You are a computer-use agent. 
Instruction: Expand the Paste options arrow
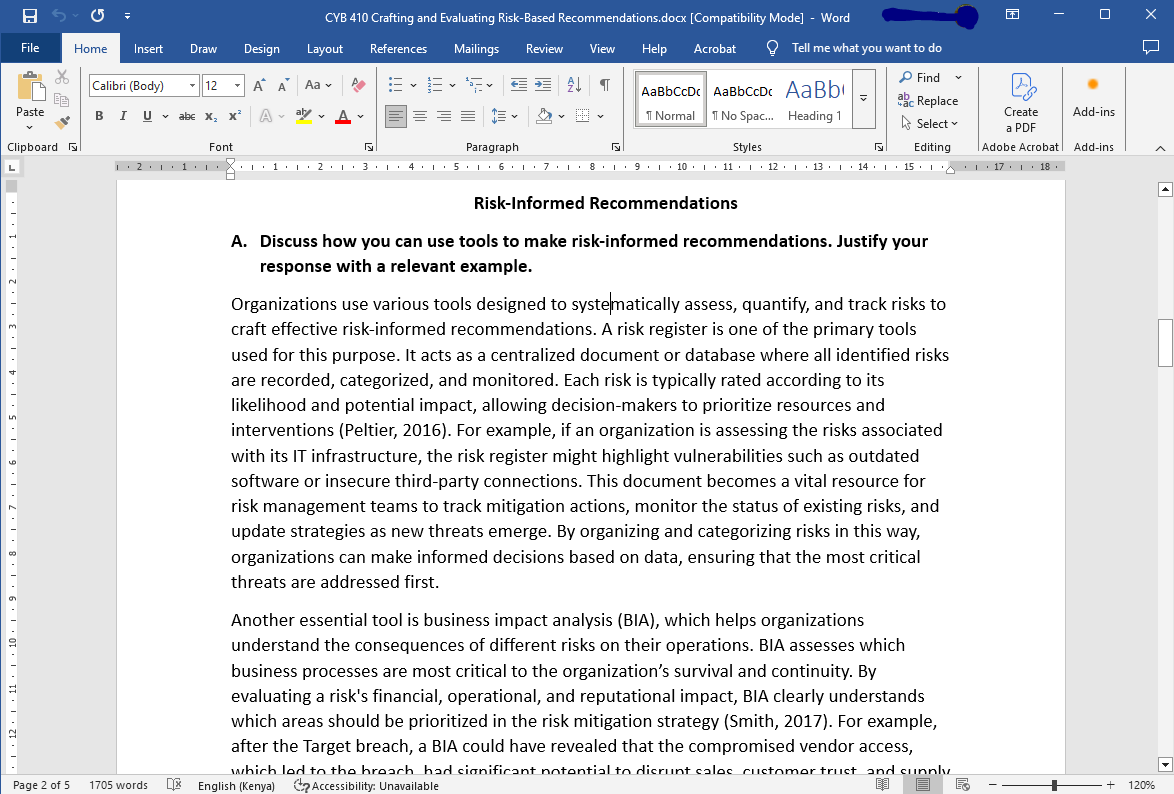point(30,127)
